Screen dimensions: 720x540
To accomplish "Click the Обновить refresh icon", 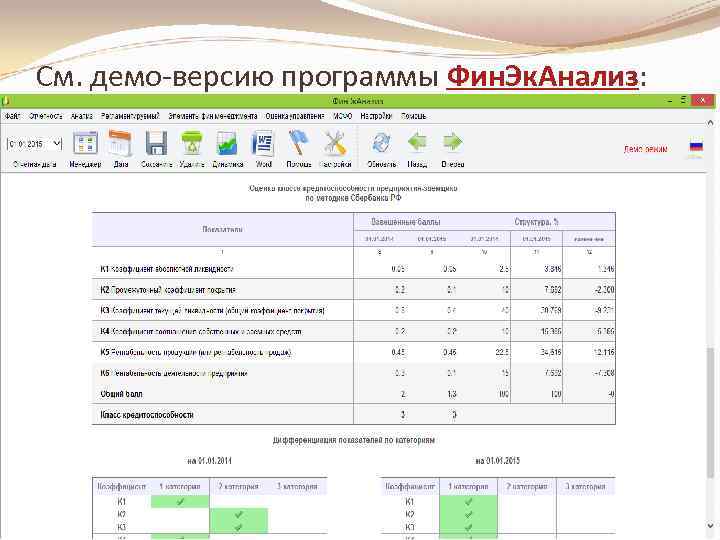I will pos(381,143).
